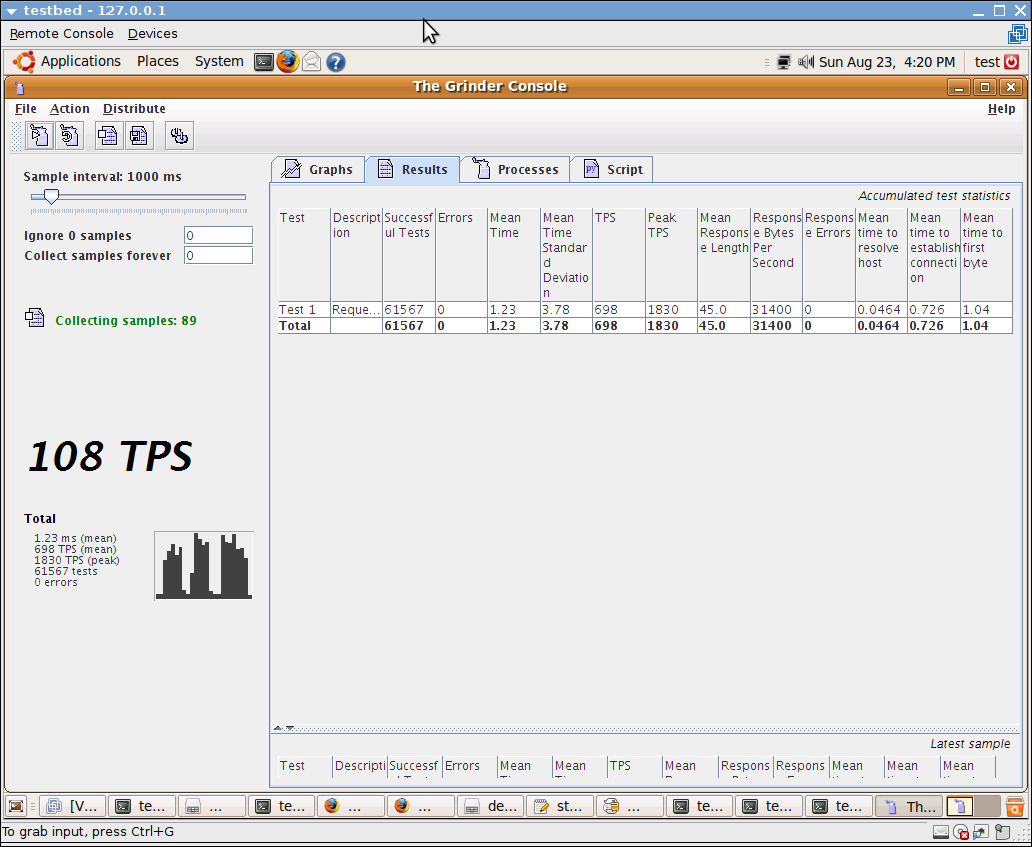Click the clock 'Sun Aug 23, 4:20 PM'
This screenshot has height=847, width=1032.
(x=887, y=62)
